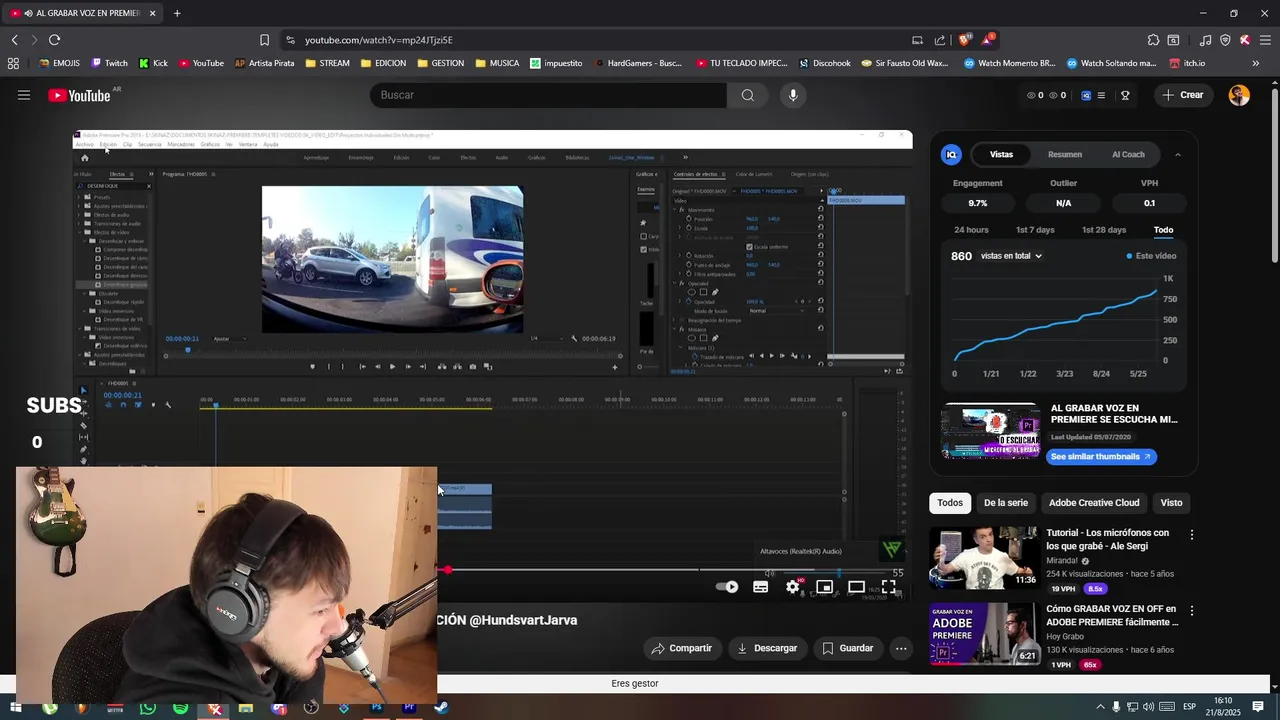Show the 24 hours stats tab
Screen dimensions: 1280x720
pos(971,230)
